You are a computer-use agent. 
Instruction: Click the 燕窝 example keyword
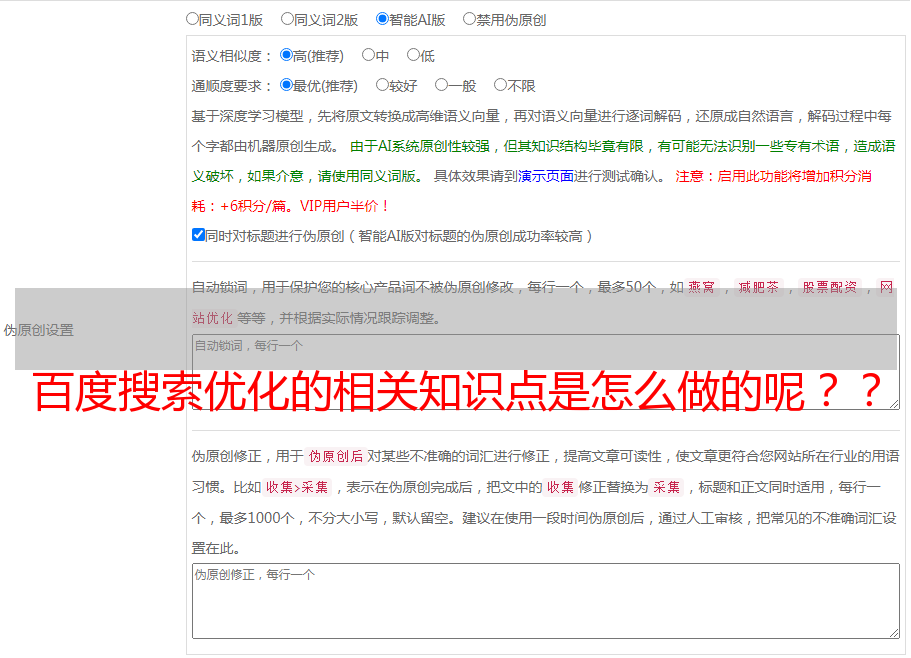click(x=701, y=287)
